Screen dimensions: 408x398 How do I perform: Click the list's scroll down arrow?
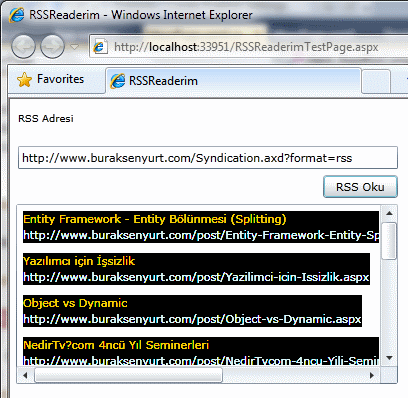coord(389,358)
